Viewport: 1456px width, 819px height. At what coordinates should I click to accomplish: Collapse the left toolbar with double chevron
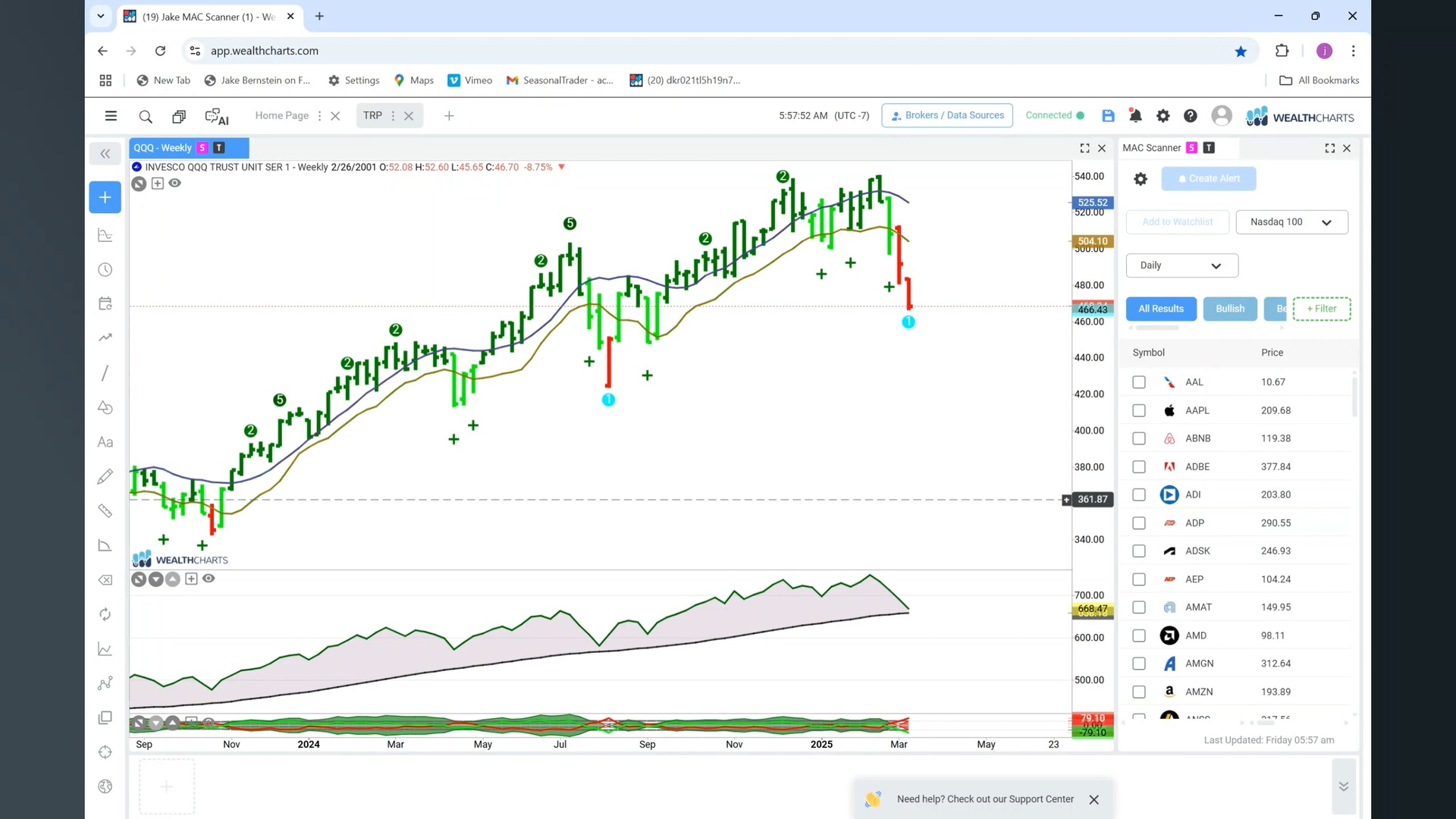105,154
